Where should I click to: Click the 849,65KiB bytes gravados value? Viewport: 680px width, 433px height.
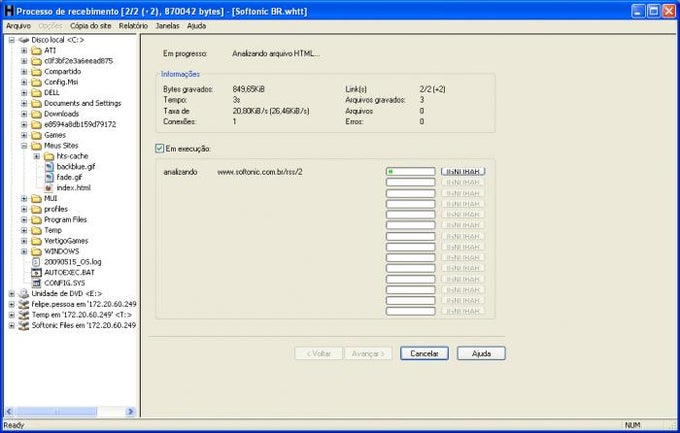[248, 89]
